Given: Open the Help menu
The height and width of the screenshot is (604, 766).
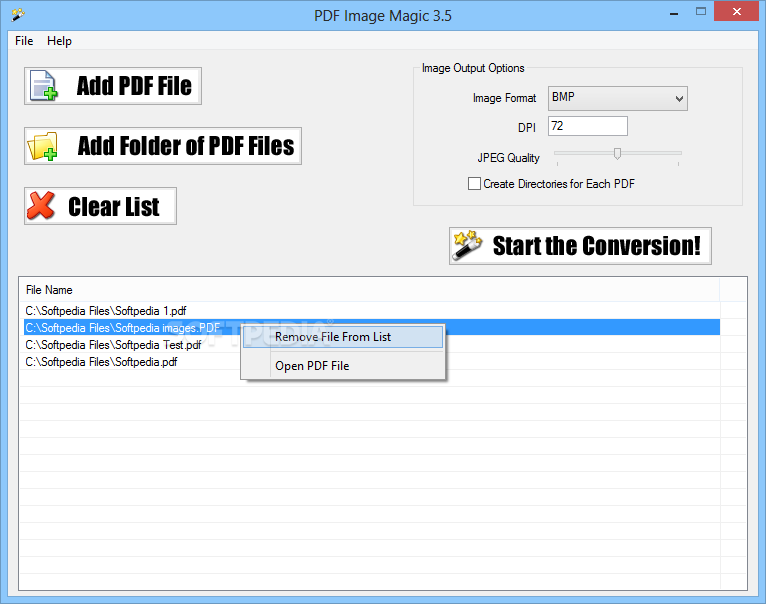Looking at the screenshot, I should click(59, 41).
